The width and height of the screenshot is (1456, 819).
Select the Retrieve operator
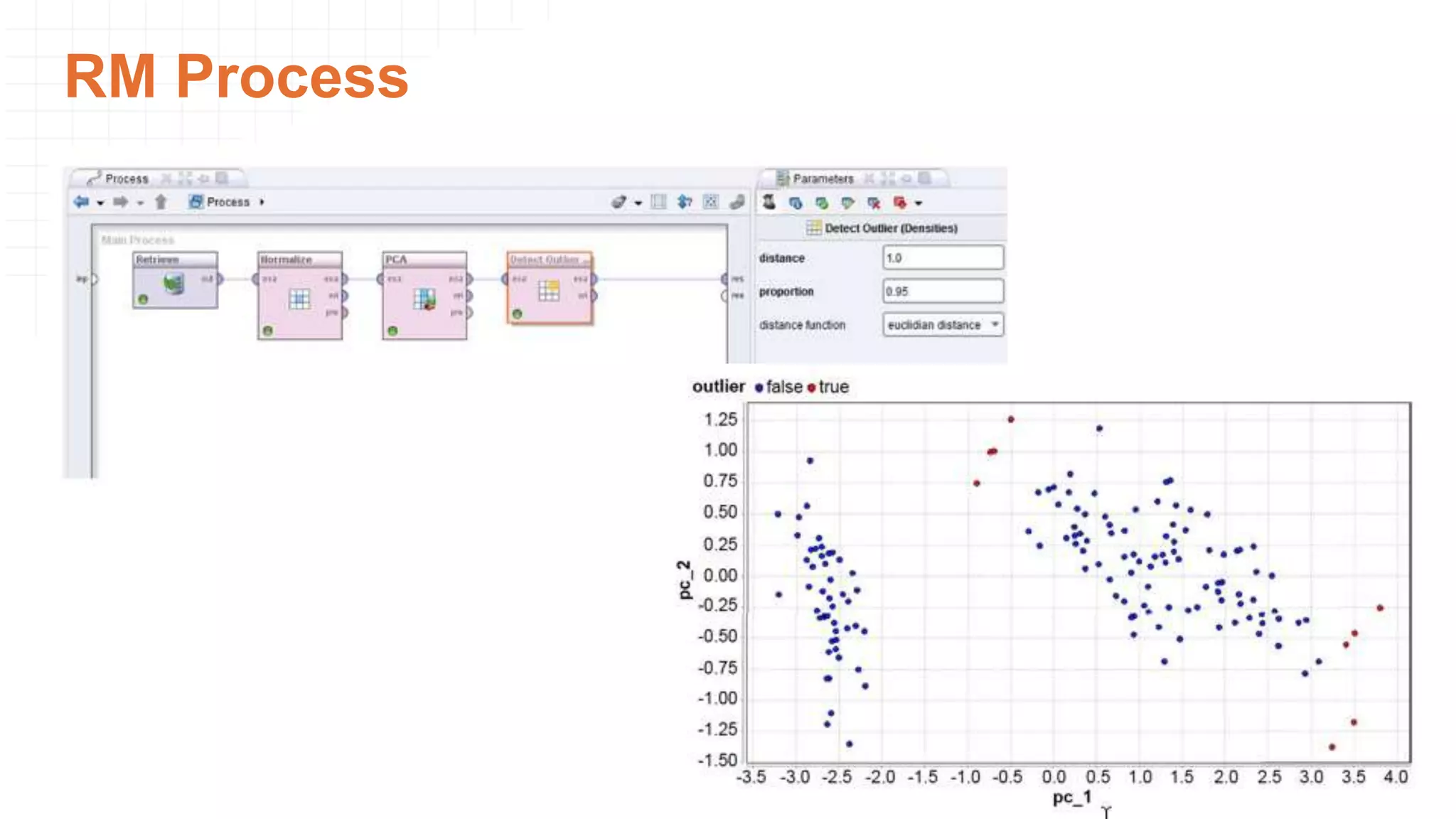175,281
